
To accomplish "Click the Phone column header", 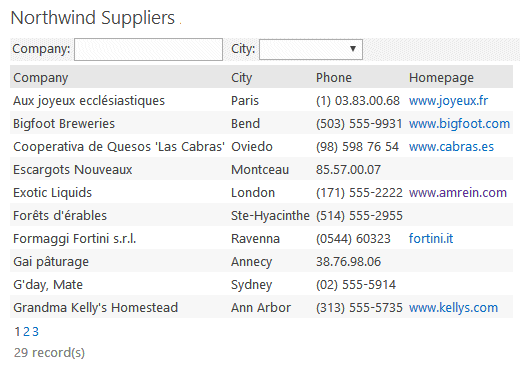I will [x=334, y=78].
